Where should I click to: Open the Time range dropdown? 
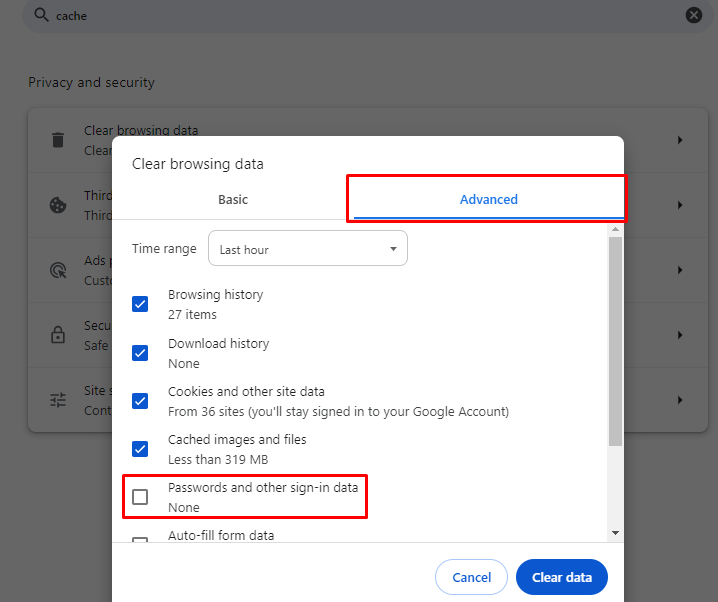point(307,249)
